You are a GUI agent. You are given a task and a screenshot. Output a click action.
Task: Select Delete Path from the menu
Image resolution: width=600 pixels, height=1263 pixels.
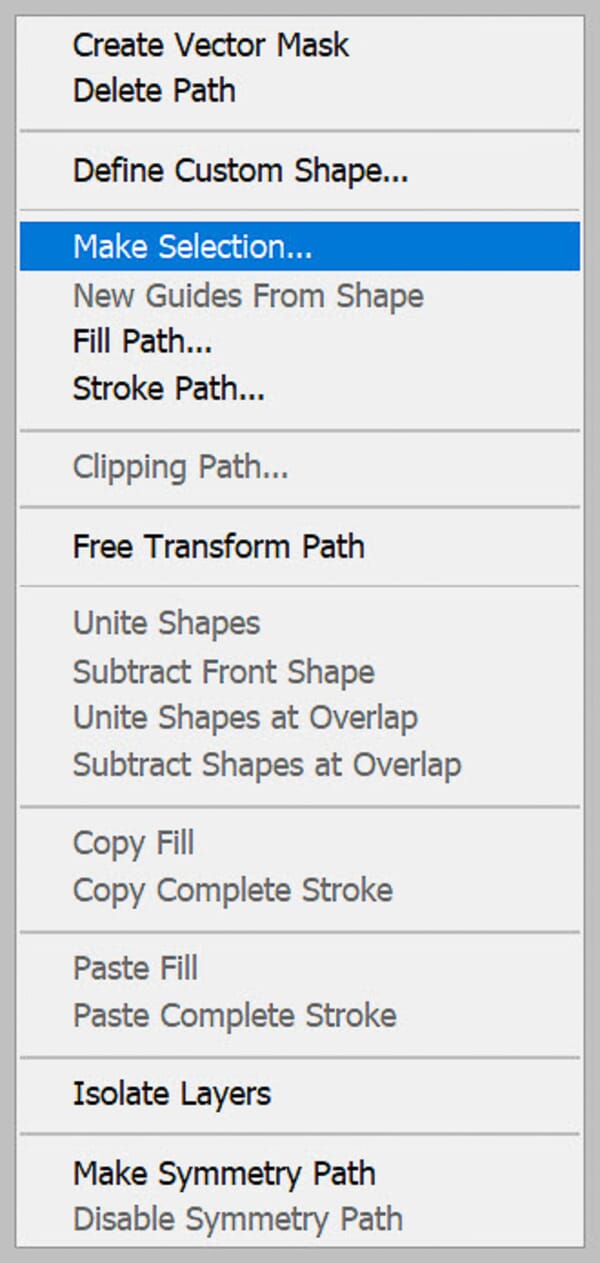(154, 91)
